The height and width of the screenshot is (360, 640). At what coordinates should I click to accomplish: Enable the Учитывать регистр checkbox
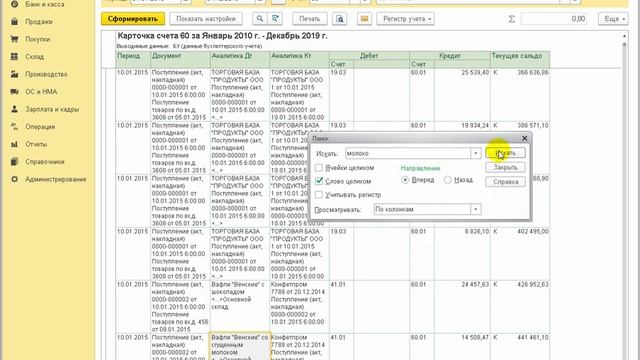coord(319,195)
